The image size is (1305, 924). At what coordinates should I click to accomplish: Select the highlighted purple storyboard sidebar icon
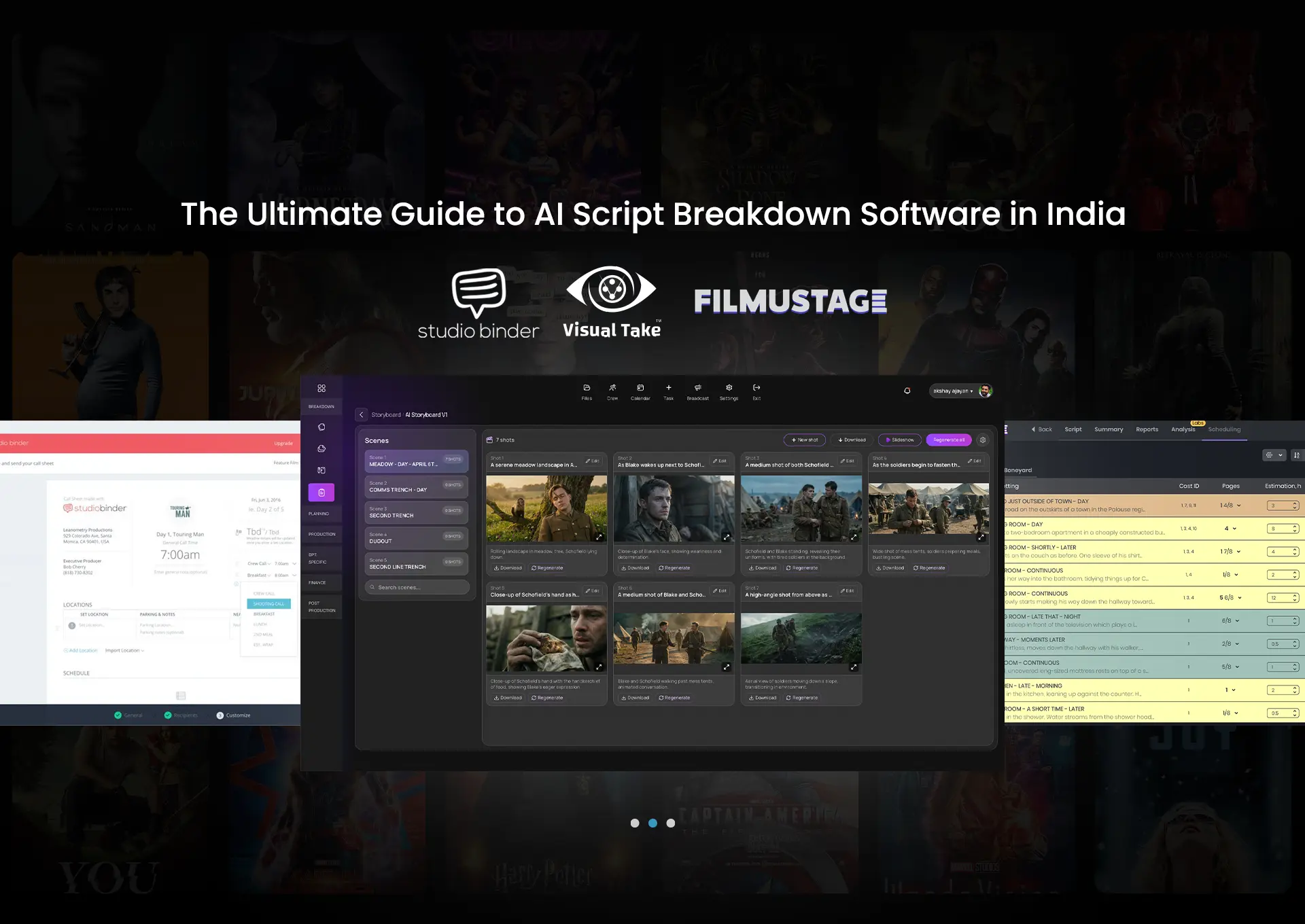coord(321,493)
